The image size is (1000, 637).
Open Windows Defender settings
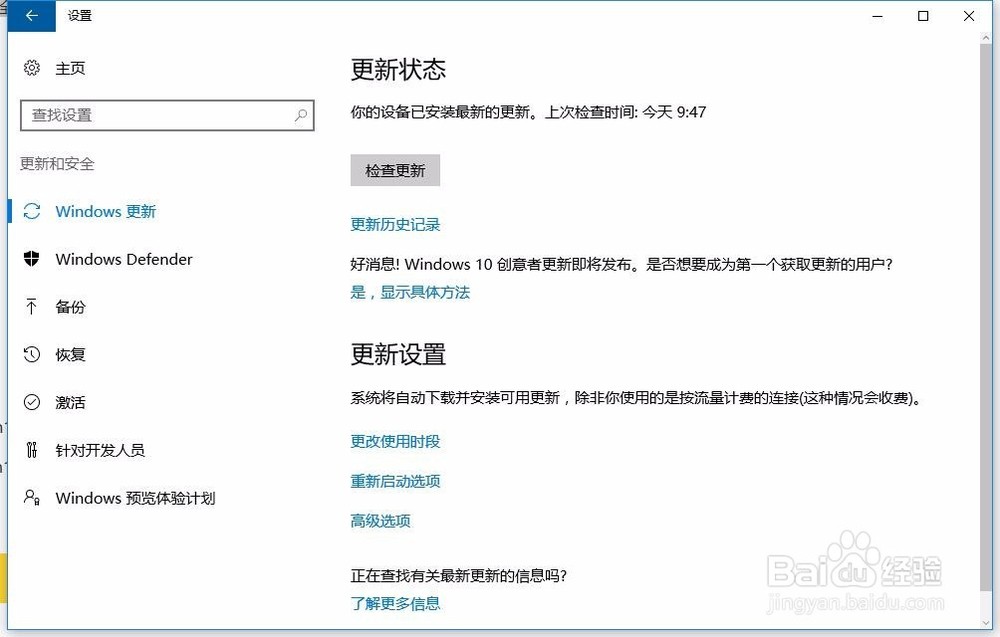tap(124, 259)
